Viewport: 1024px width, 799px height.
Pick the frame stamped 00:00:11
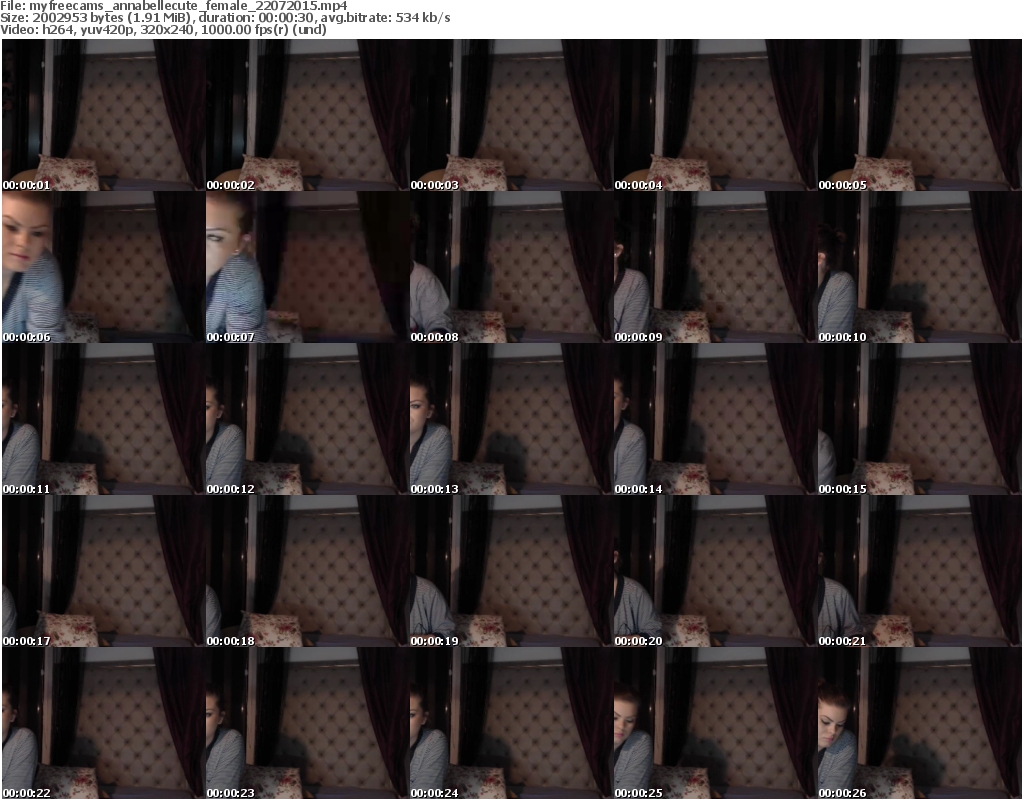(104, 419)
